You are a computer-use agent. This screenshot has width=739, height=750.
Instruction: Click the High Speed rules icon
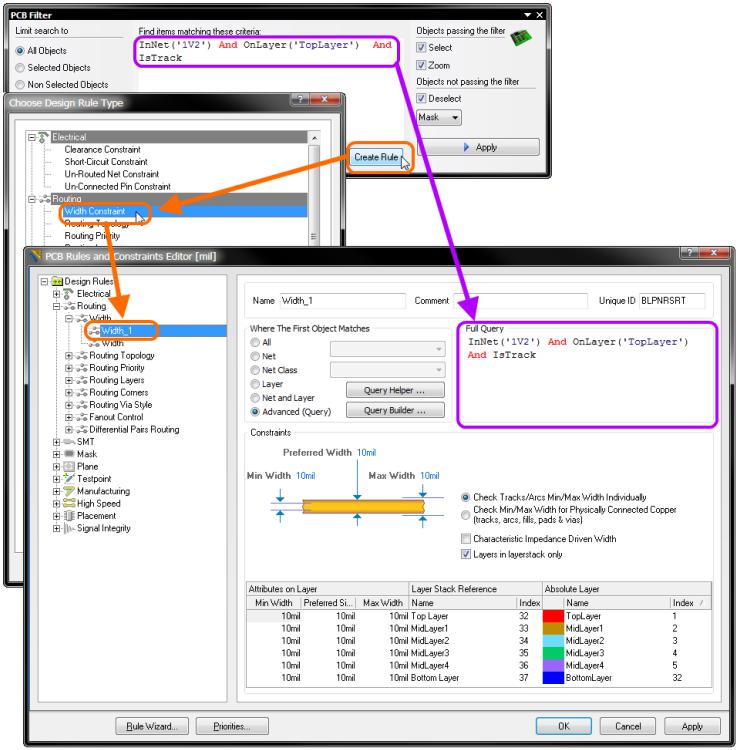click(69, 503)
